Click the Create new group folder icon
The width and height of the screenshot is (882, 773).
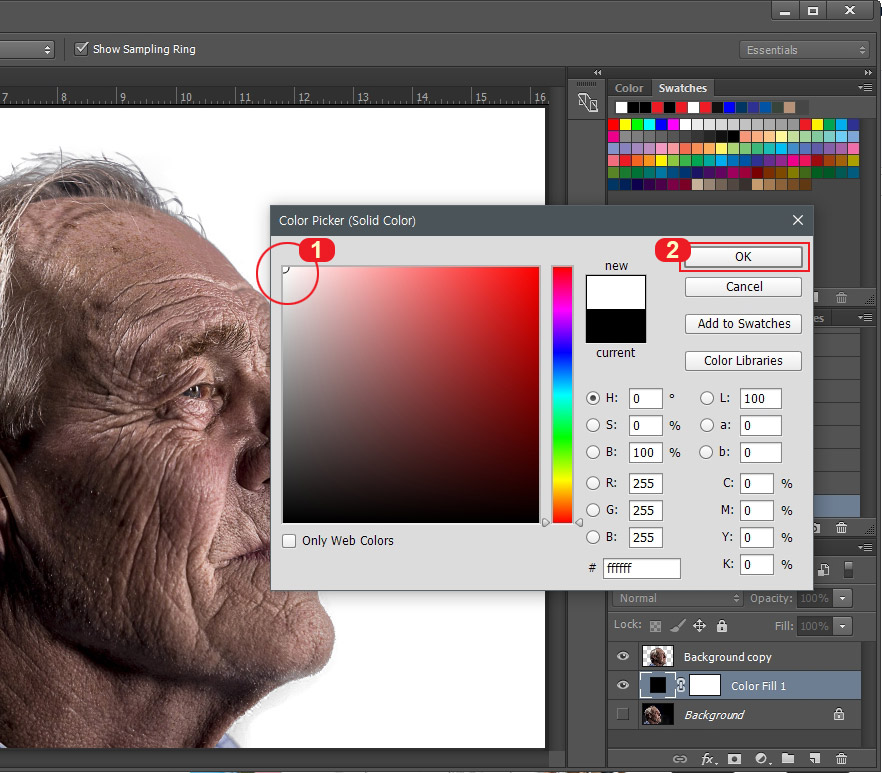coord(788,758)
